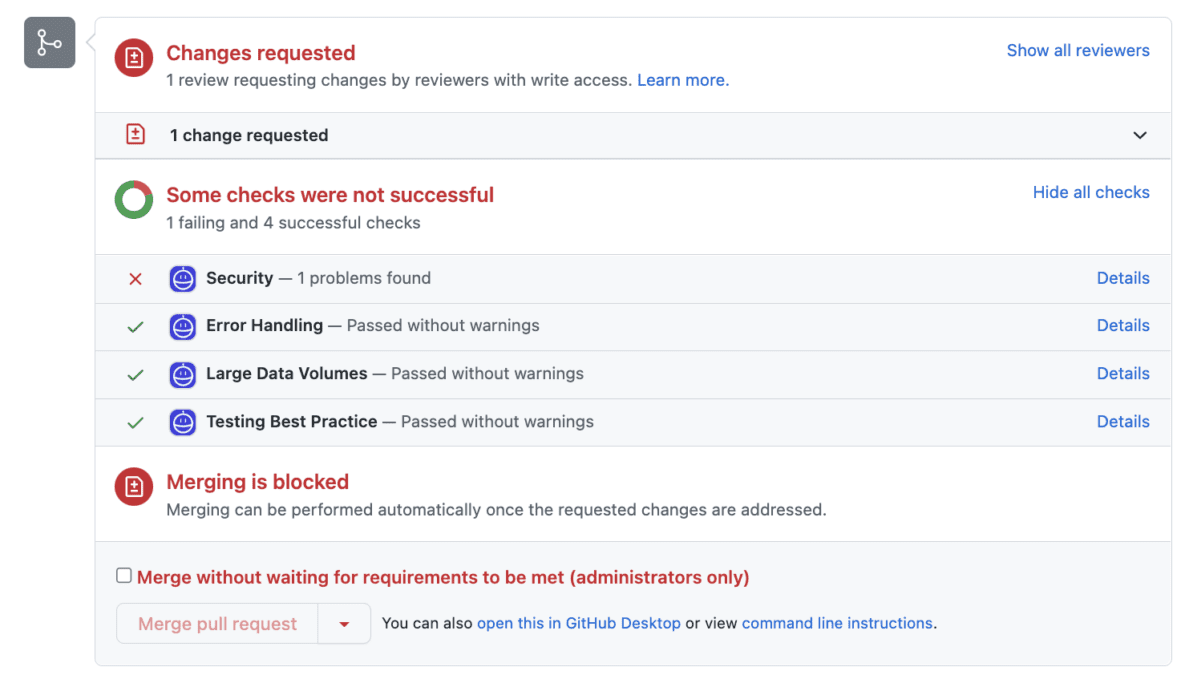
Task: Click Hide all checks
Action: 1091,193
